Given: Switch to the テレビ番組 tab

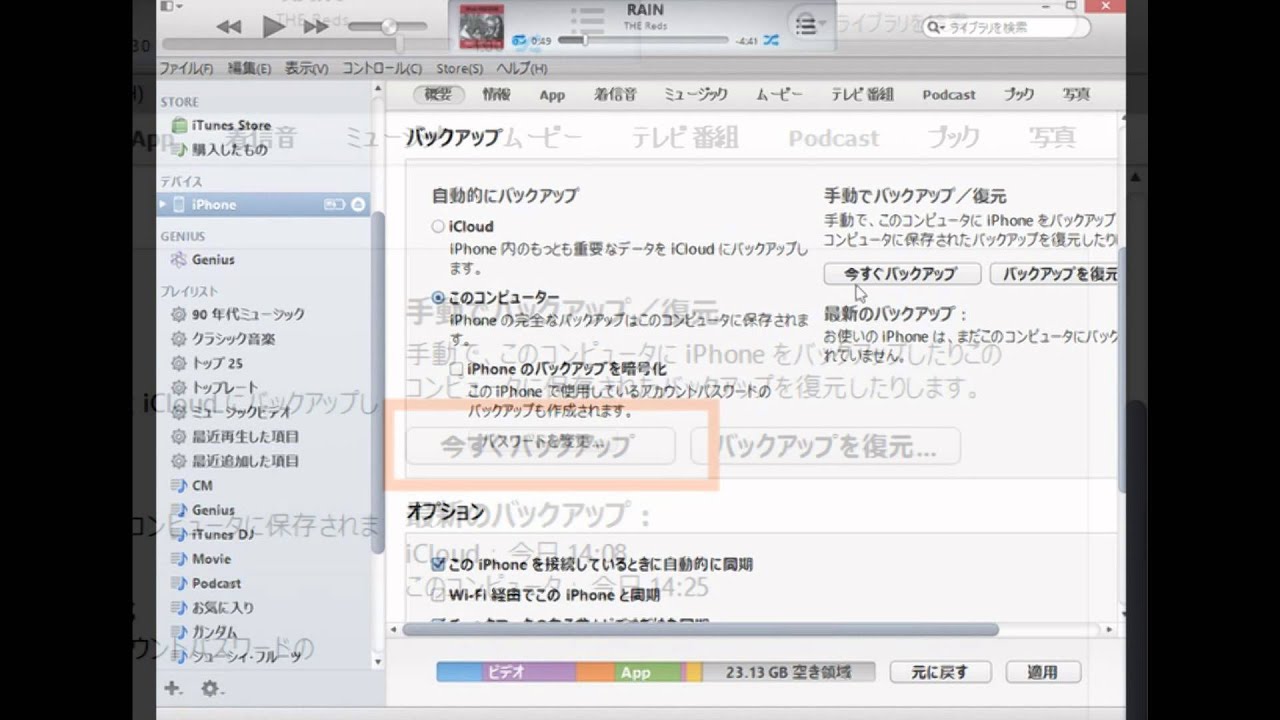Looking at the screenshot, I should click(862, 94).
